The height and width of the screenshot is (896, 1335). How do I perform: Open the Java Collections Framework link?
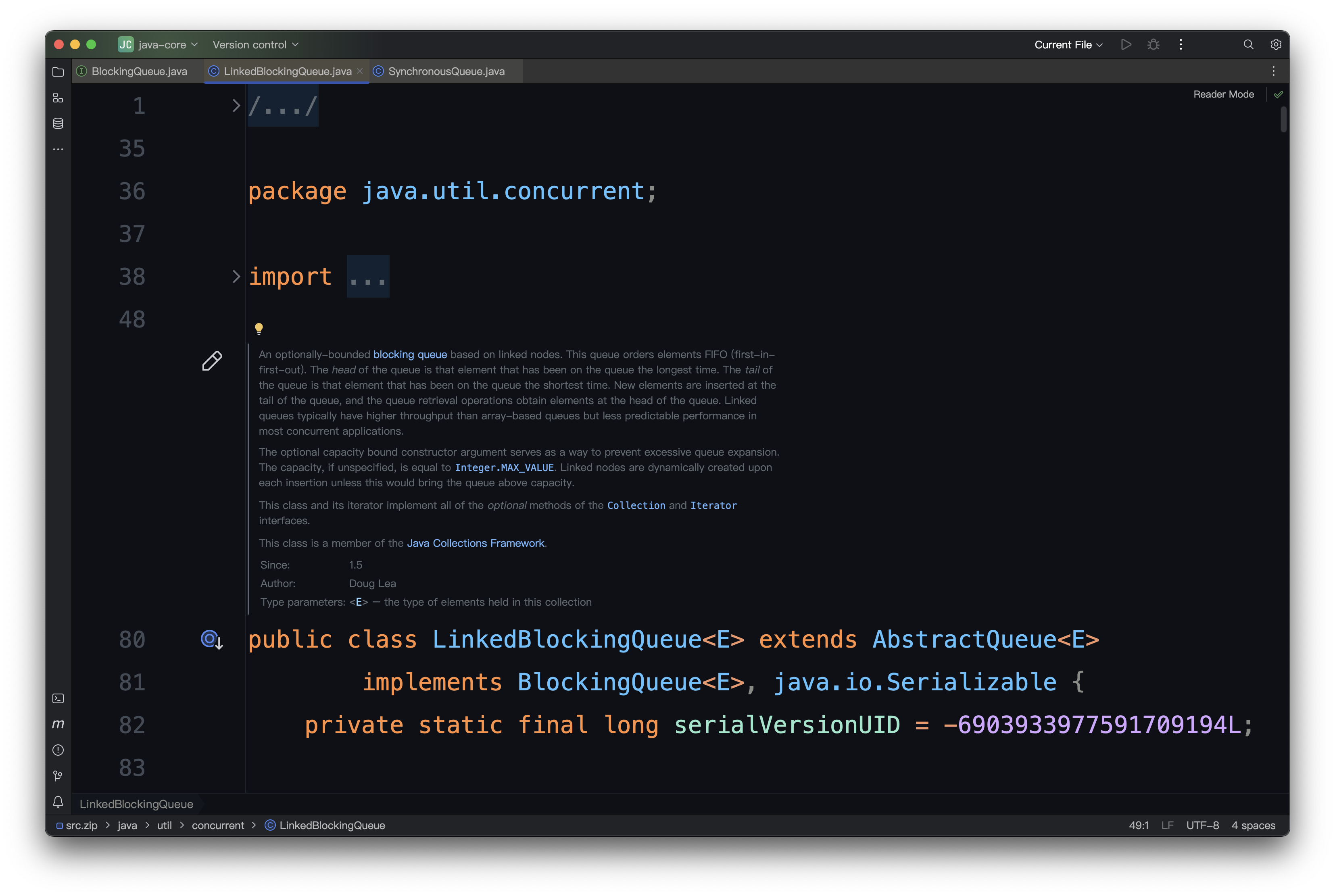point(475,543)
